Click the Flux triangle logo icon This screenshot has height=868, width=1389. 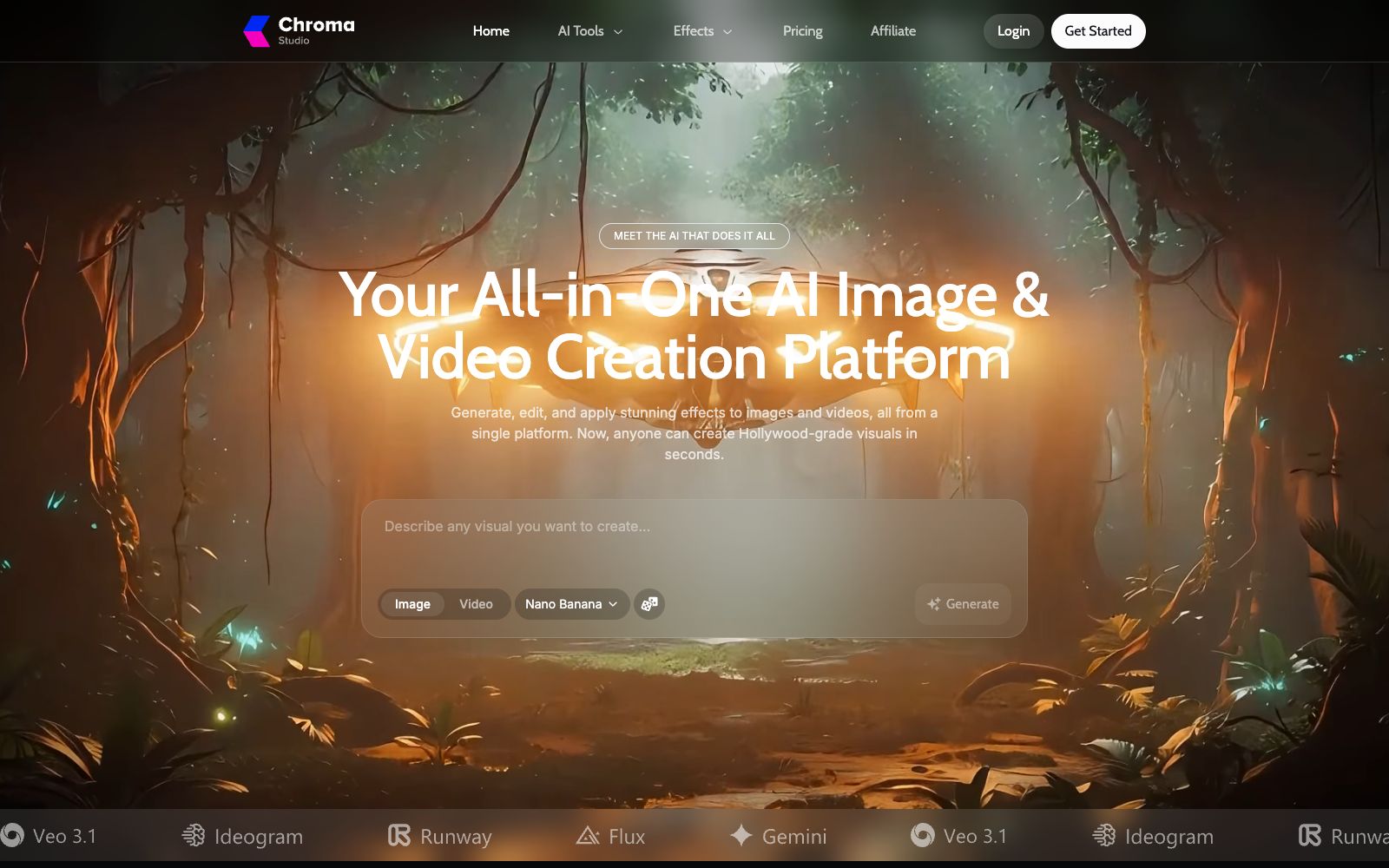tap(588, 836)
